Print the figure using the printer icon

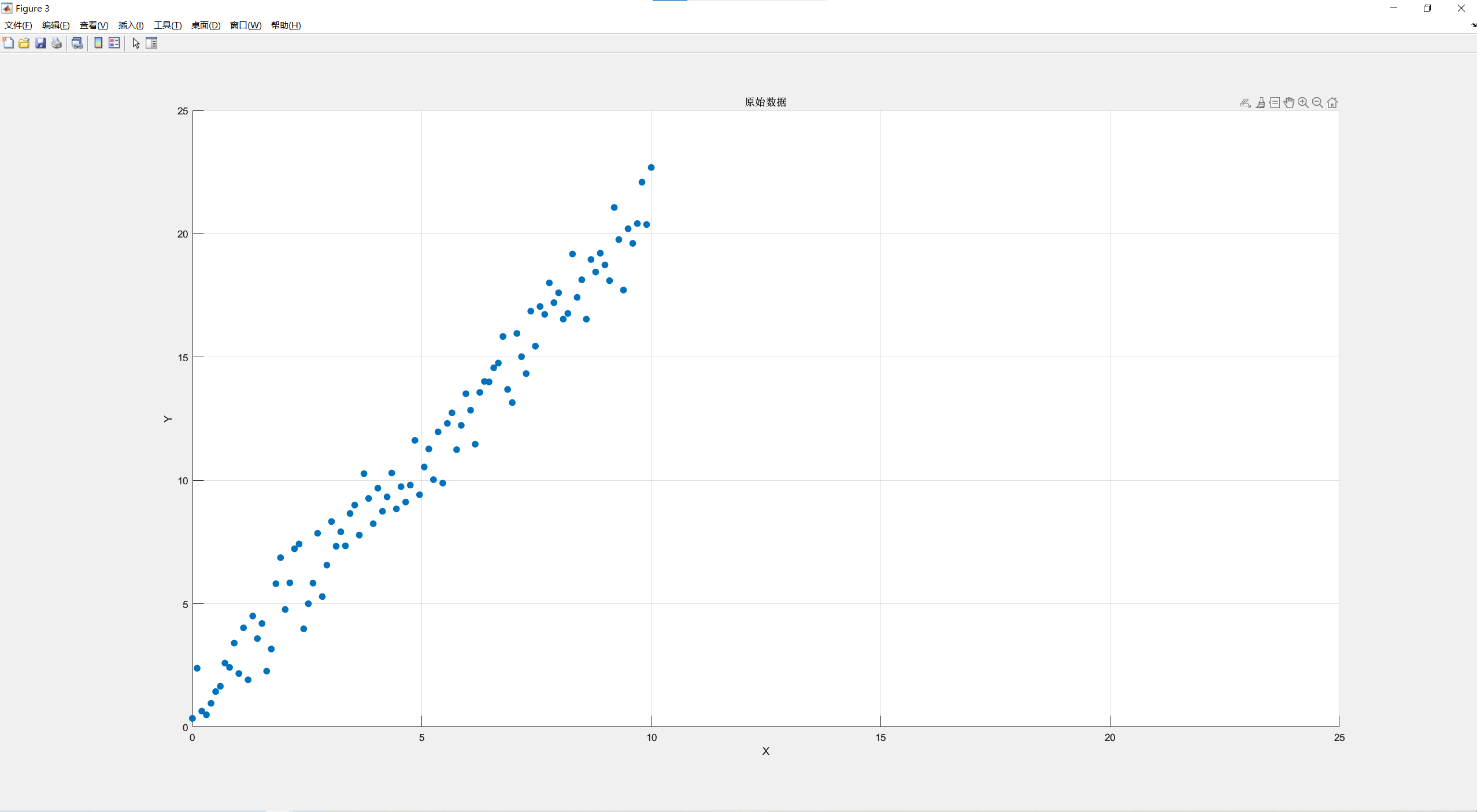coord(57,43)
